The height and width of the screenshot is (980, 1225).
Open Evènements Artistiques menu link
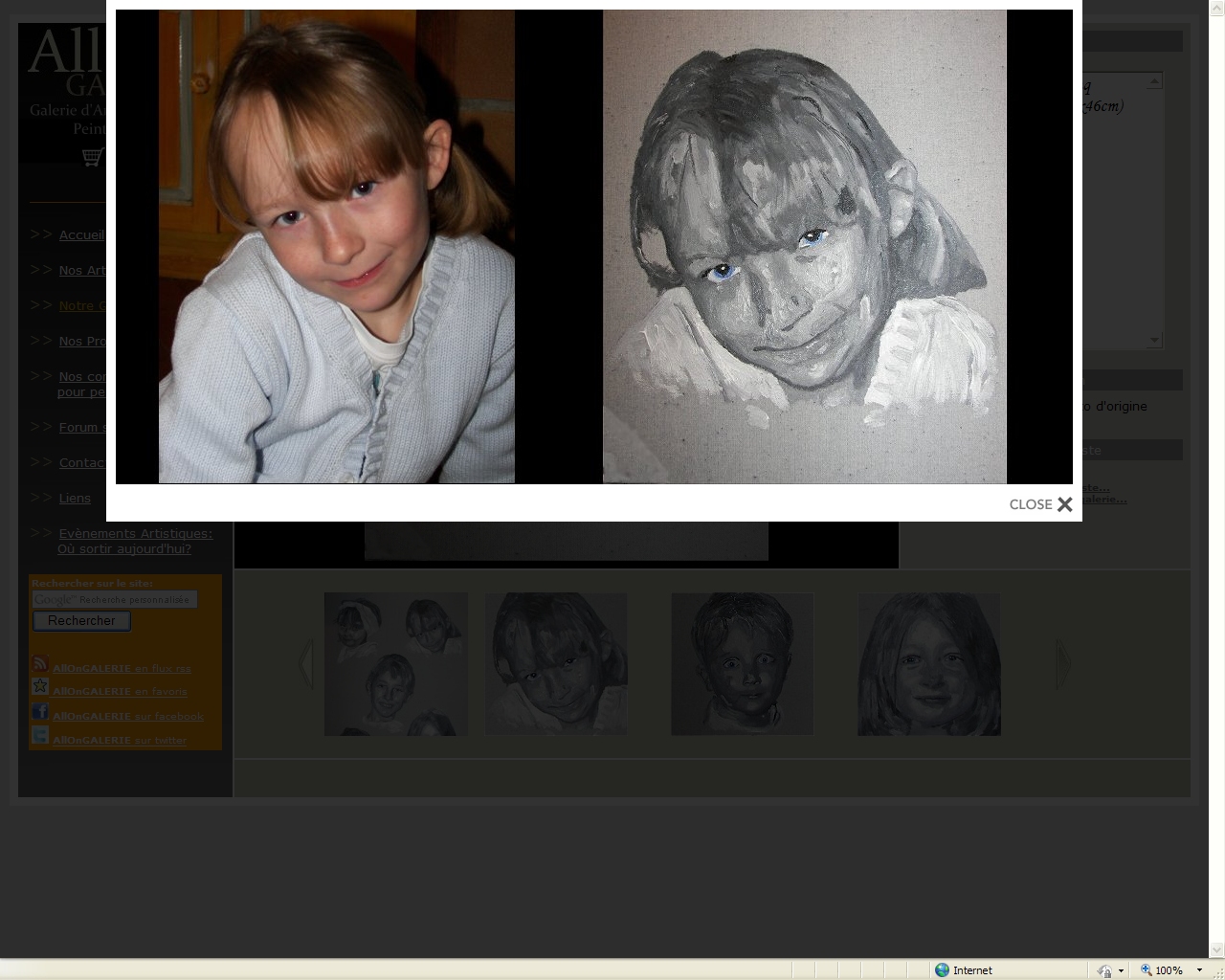pos(135,533)
